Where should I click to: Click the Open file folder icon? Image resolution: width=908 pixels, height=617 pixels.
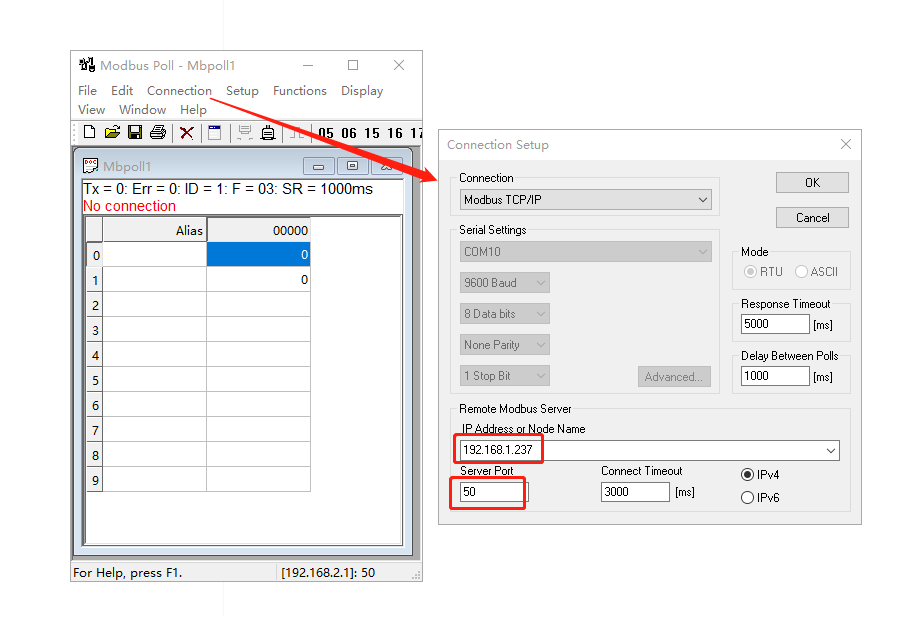[112, 132]
